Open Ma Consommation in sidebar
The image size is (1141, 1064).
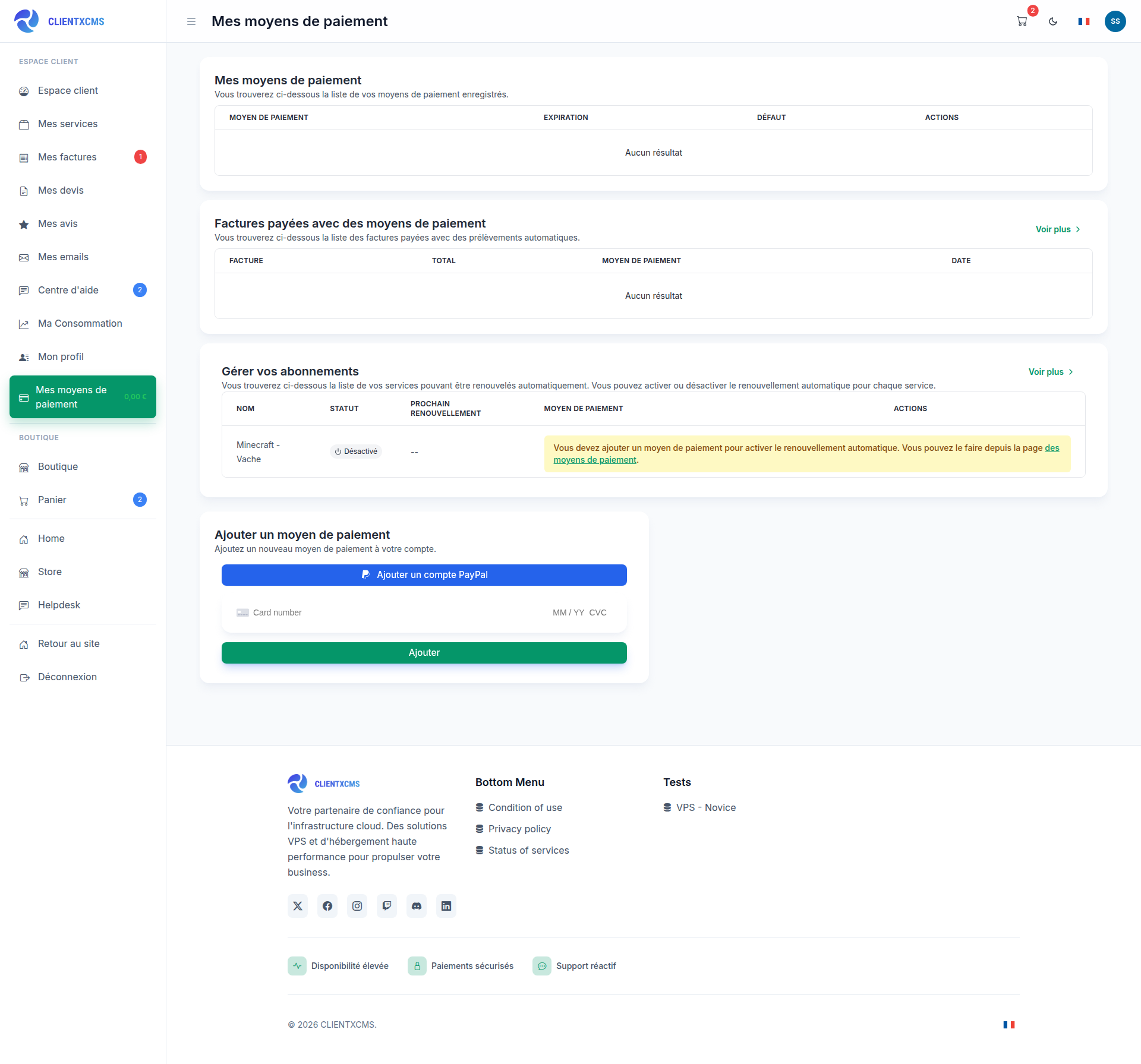point(83,323)
